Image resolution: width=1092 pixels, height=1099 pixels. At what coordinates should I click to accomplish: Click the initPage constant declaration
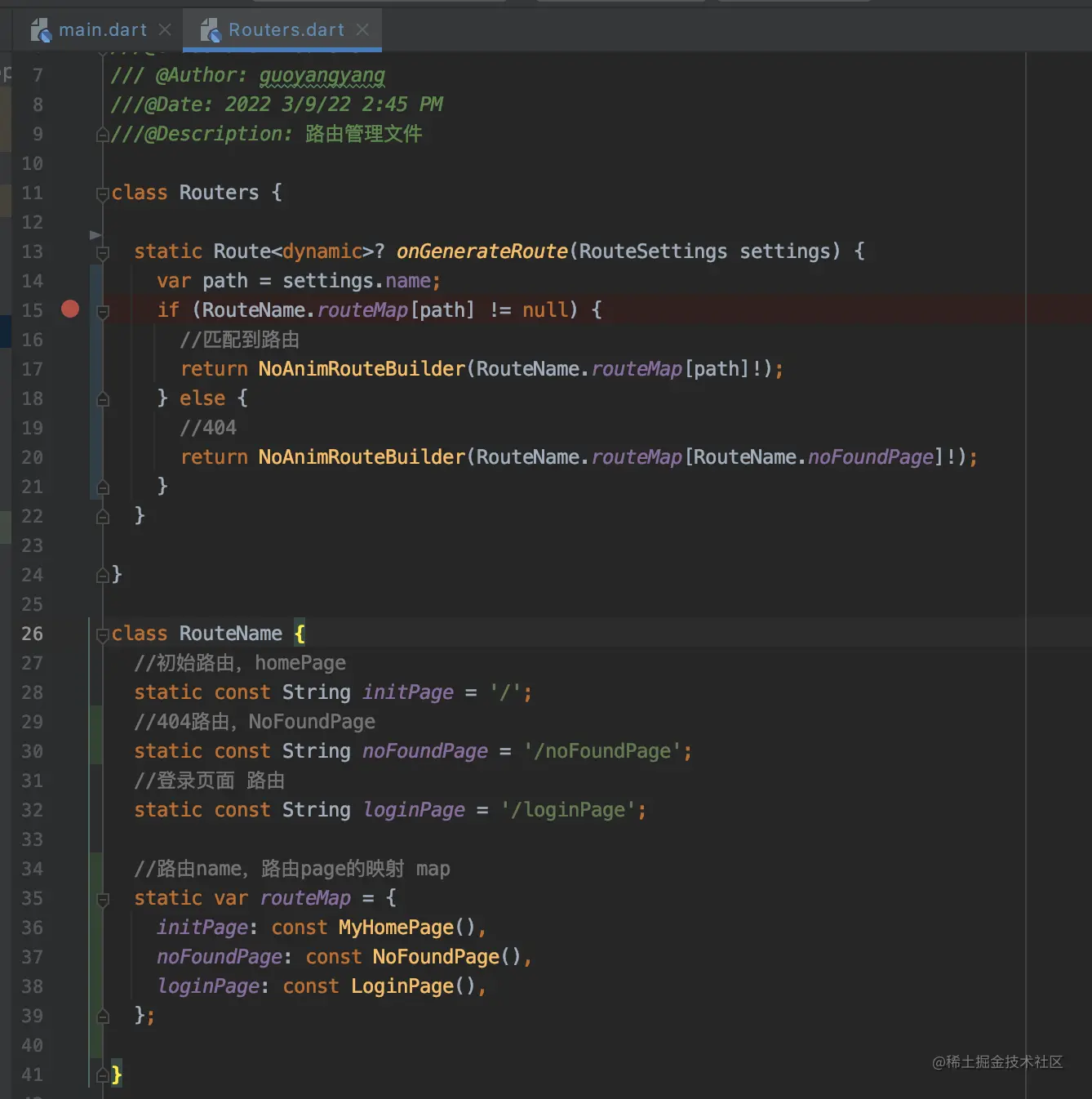pos(408,692)
